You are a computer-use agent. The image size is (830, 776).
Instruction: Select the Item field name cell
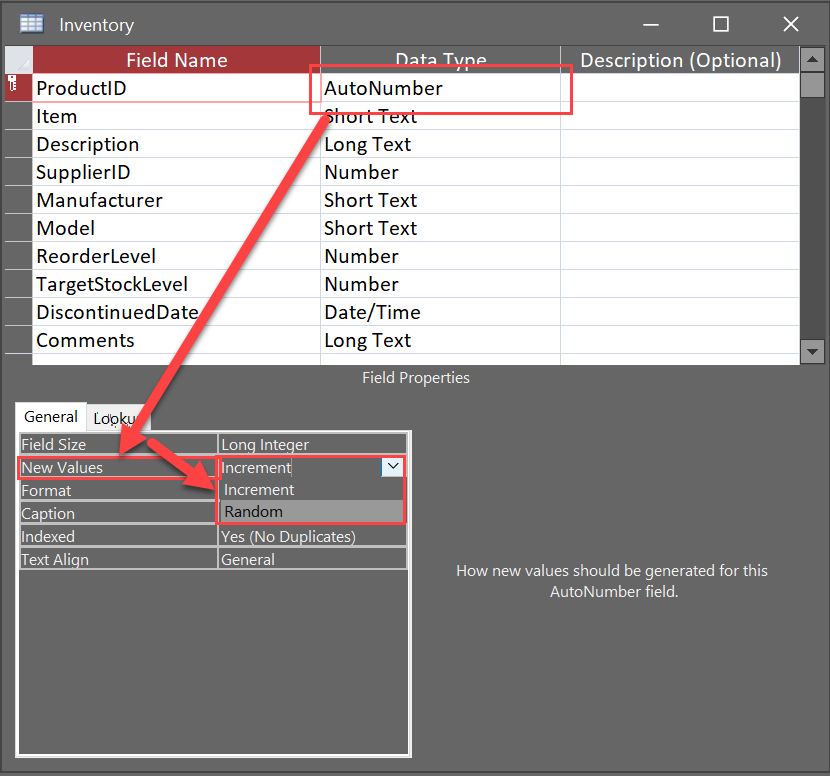176,116
